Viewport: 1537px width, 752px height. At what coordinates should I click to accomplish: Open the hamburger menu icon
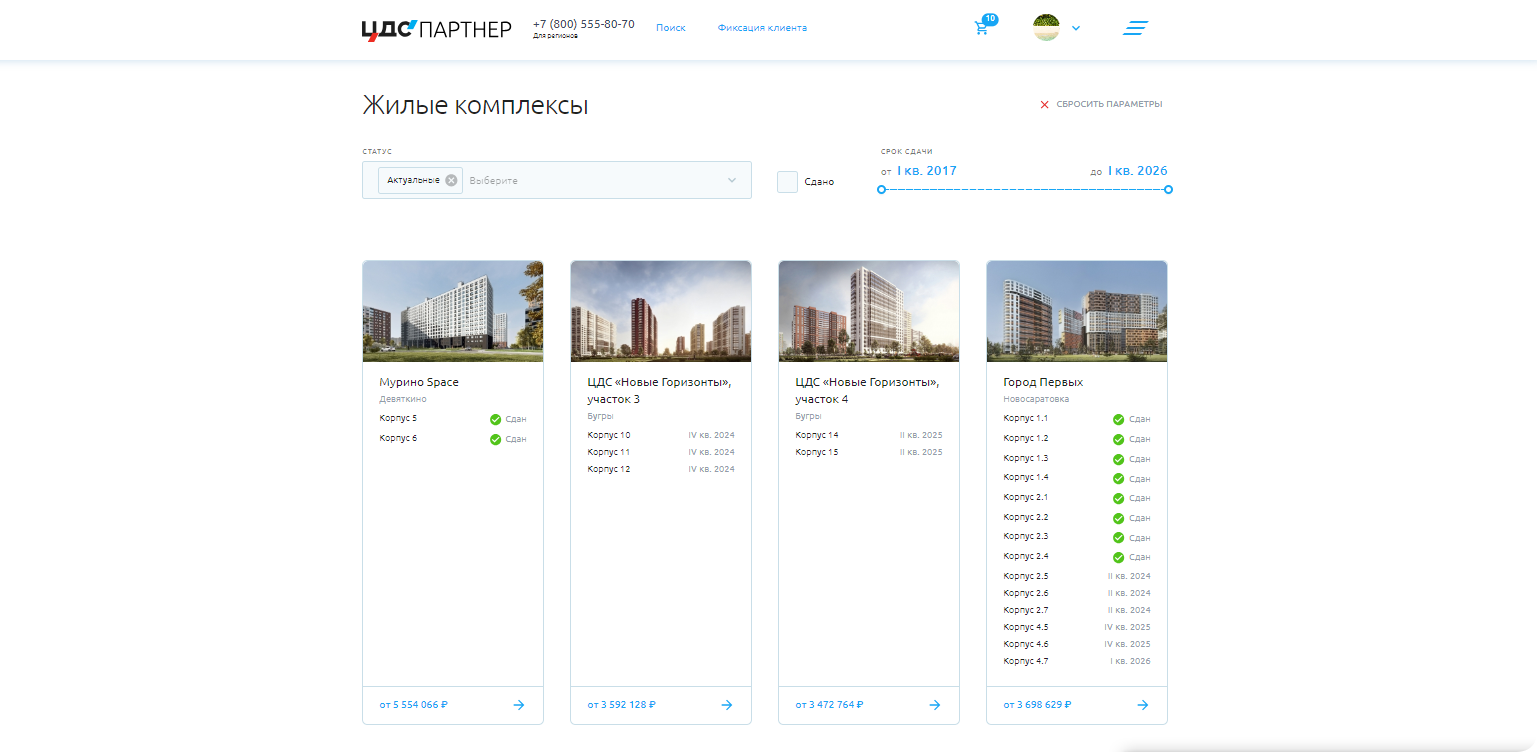[1135, 28]
